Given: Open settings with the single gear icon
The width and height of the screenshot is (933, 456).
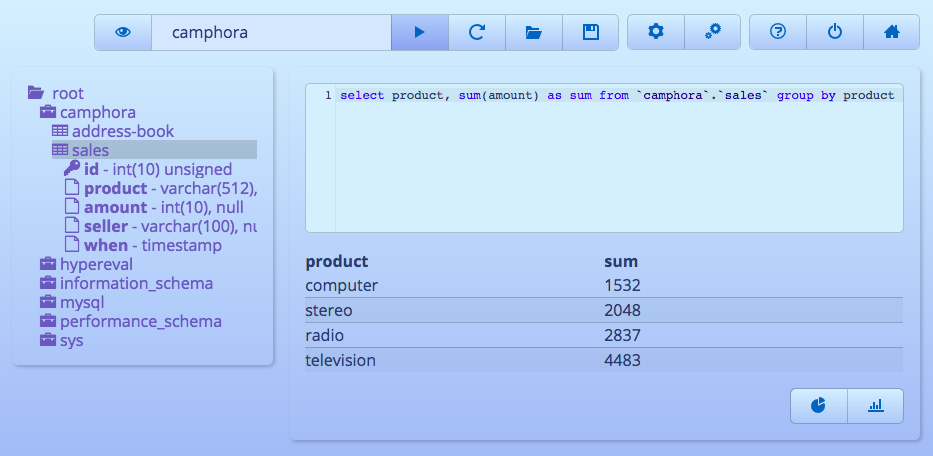Looking at the screenshot, I should pyautogui.click(x=656, y=32).
